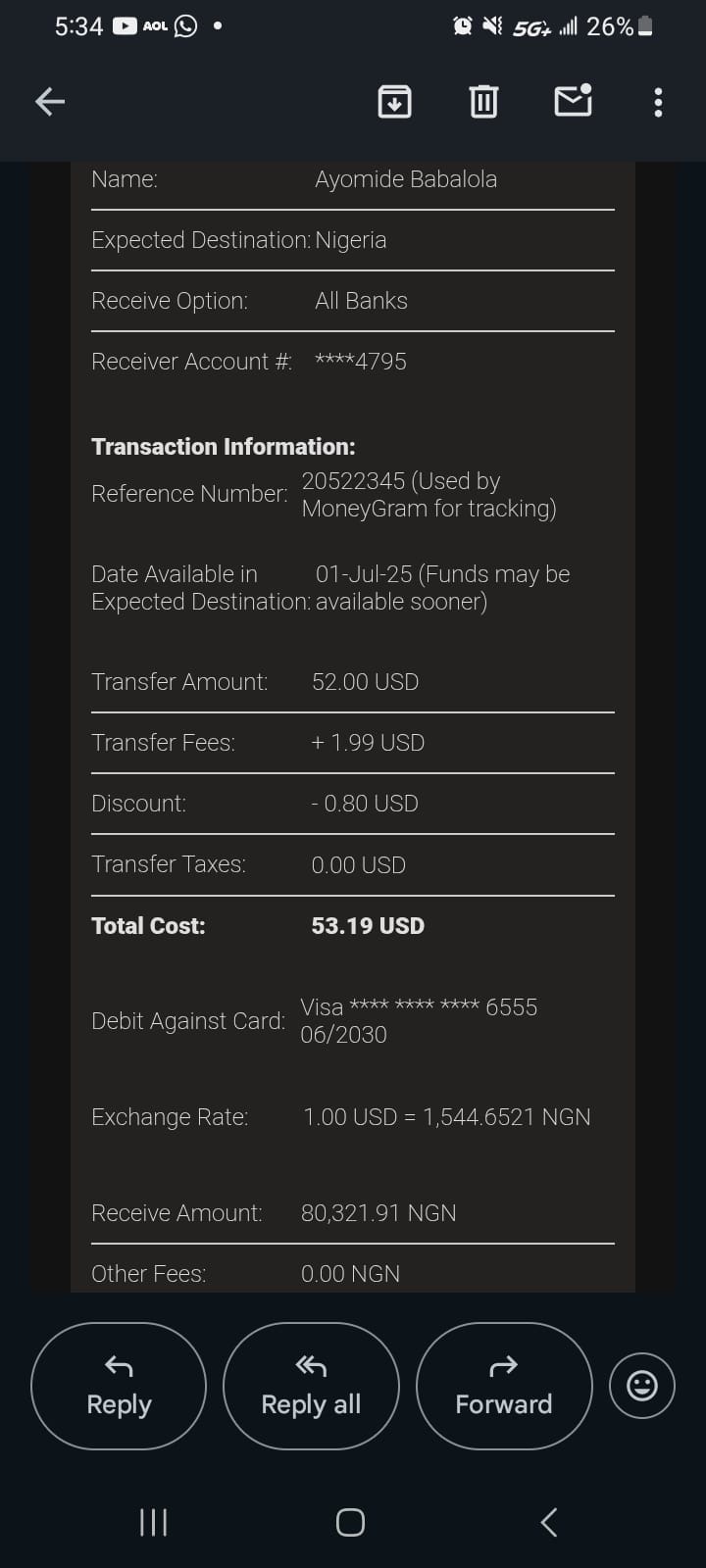Open Android recent apps
This screenshot has height=1568, width=706.
click(x=154, y=1522)
